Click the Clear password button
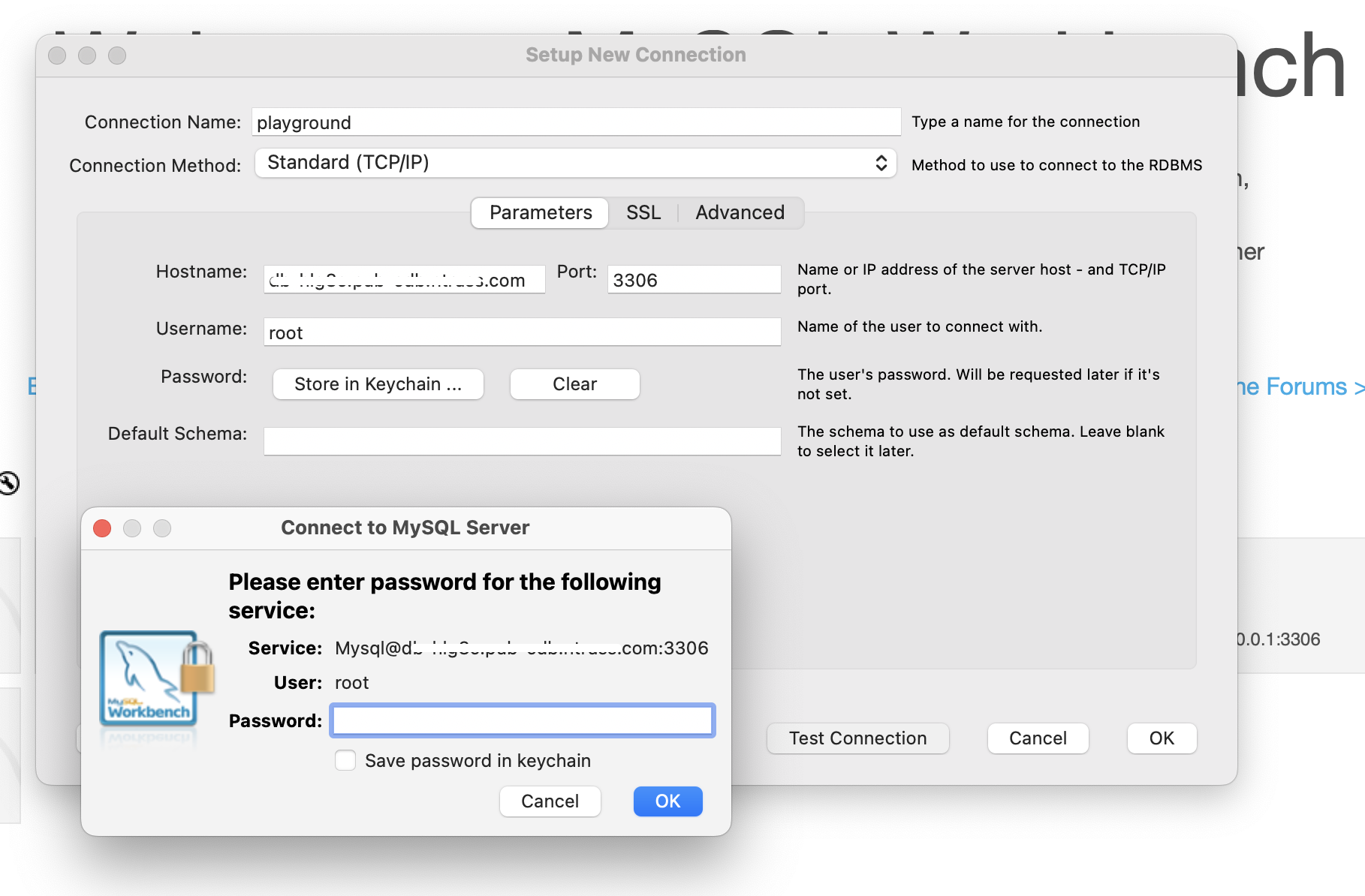 tap(575, 384)
